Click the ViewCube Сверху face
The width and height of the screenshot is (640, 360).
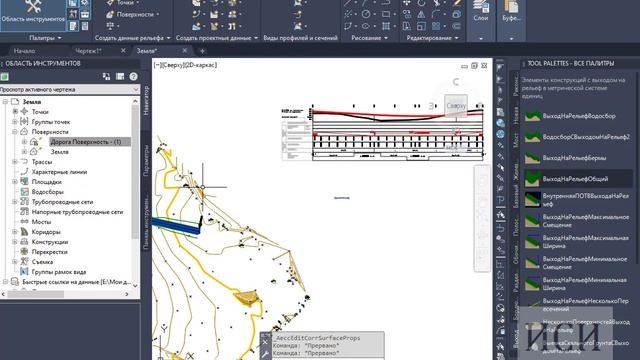coord(456,106)
